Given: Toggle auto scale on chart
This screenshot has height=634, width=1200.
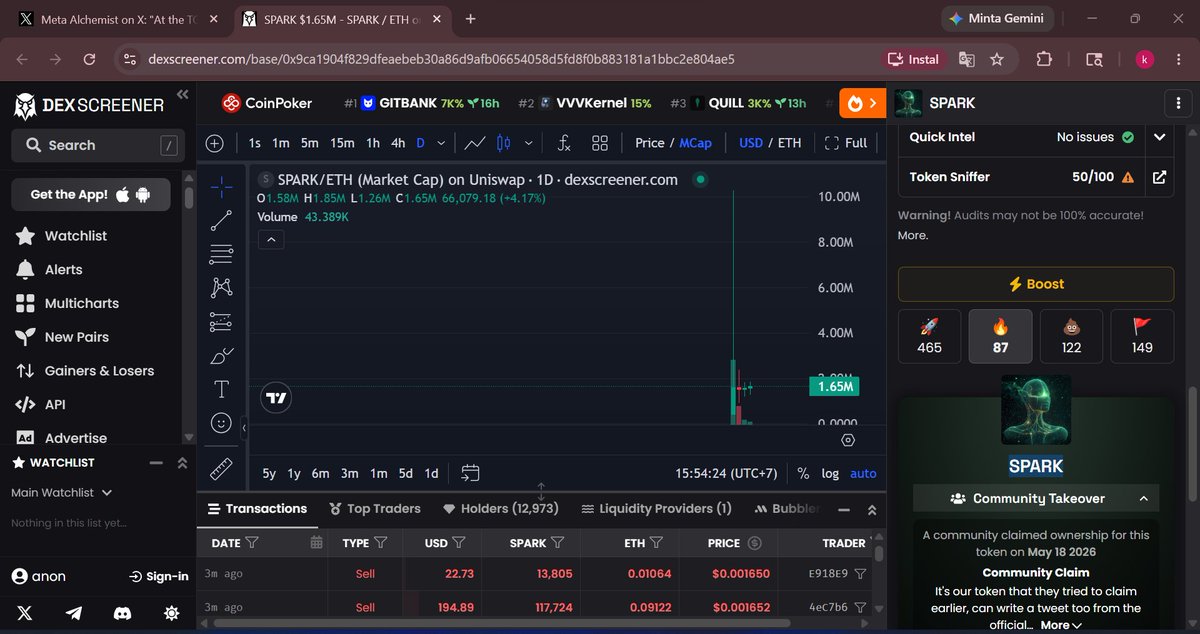Looking at the screenshot, I should coord(863,473).
